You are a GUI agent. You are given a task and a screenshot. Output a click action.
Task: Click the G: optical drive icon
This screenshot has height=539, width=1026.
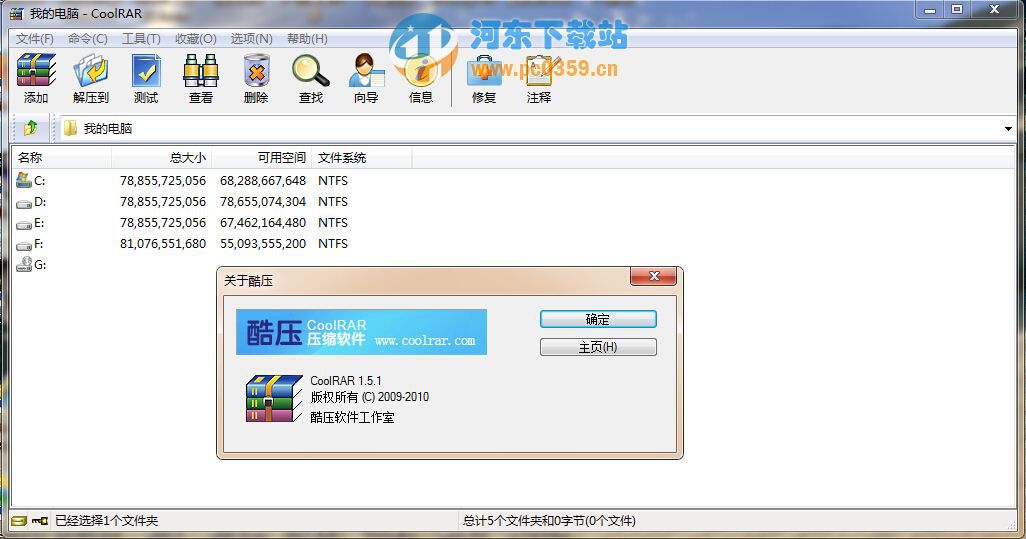[24, 264]
